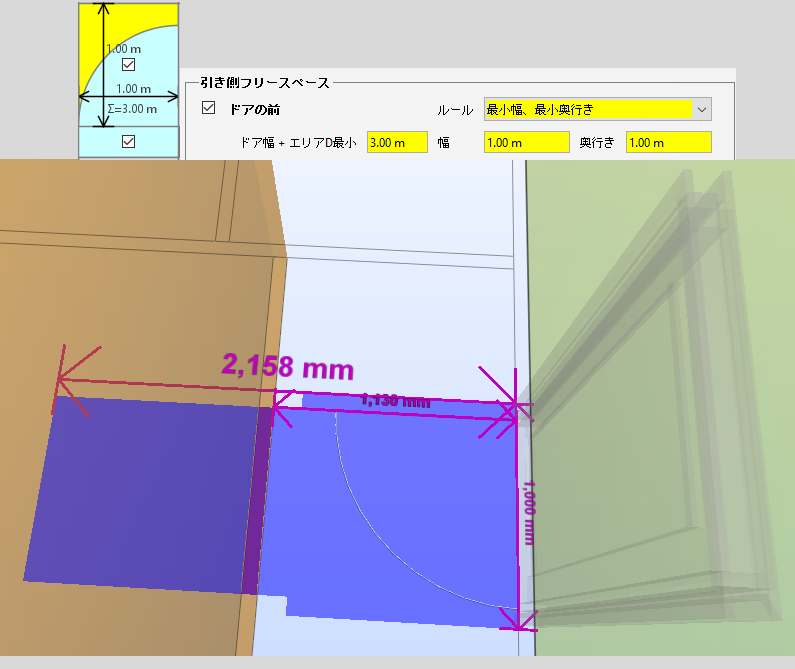The image size is (795, 669).
Task: Select the transparent green door frame
Action: tap(659, 406)
